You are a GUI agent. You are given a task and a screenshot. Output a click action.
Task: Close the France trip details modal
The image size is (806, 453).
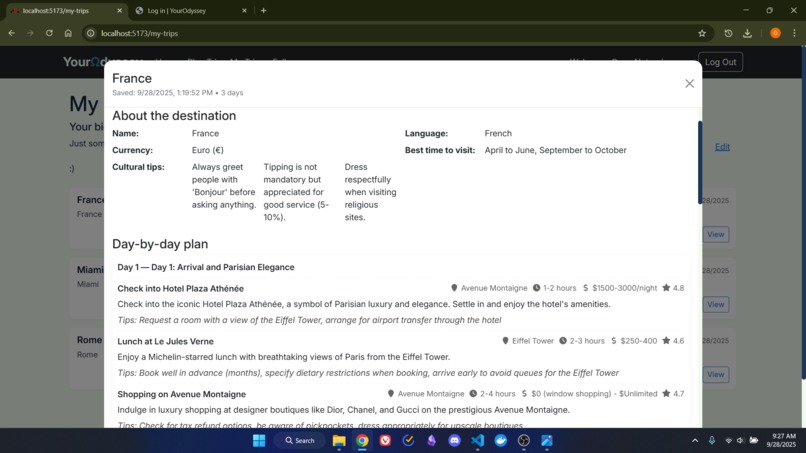coord(689,83)
